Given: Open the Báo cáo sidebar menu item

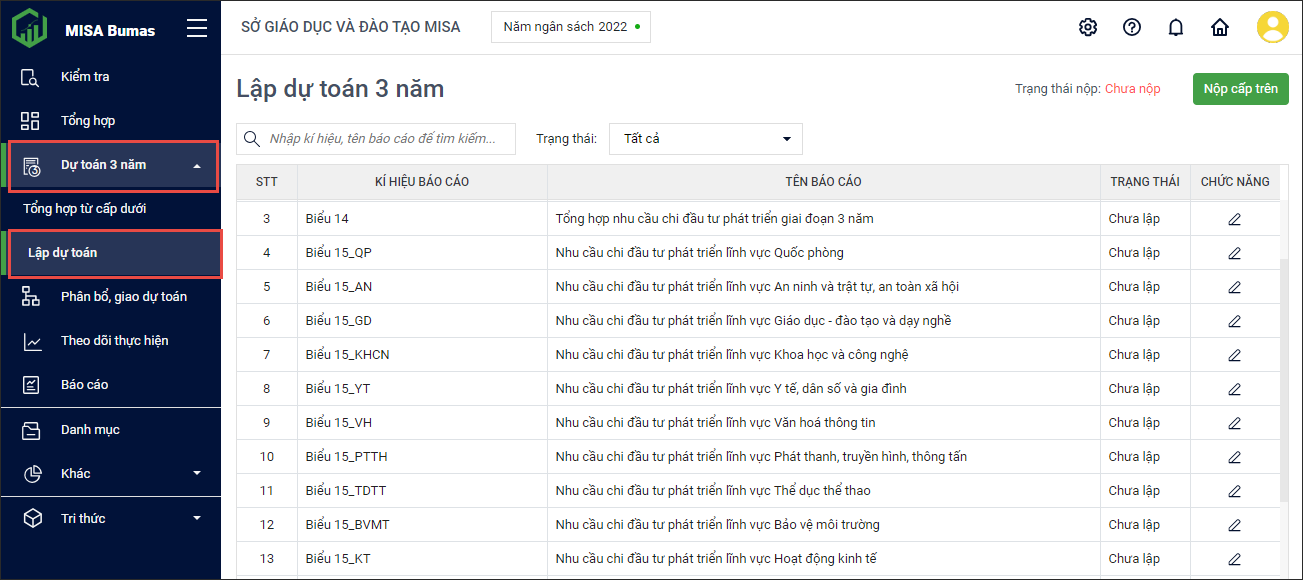Looking at the screenshot, I should (84, 385).
